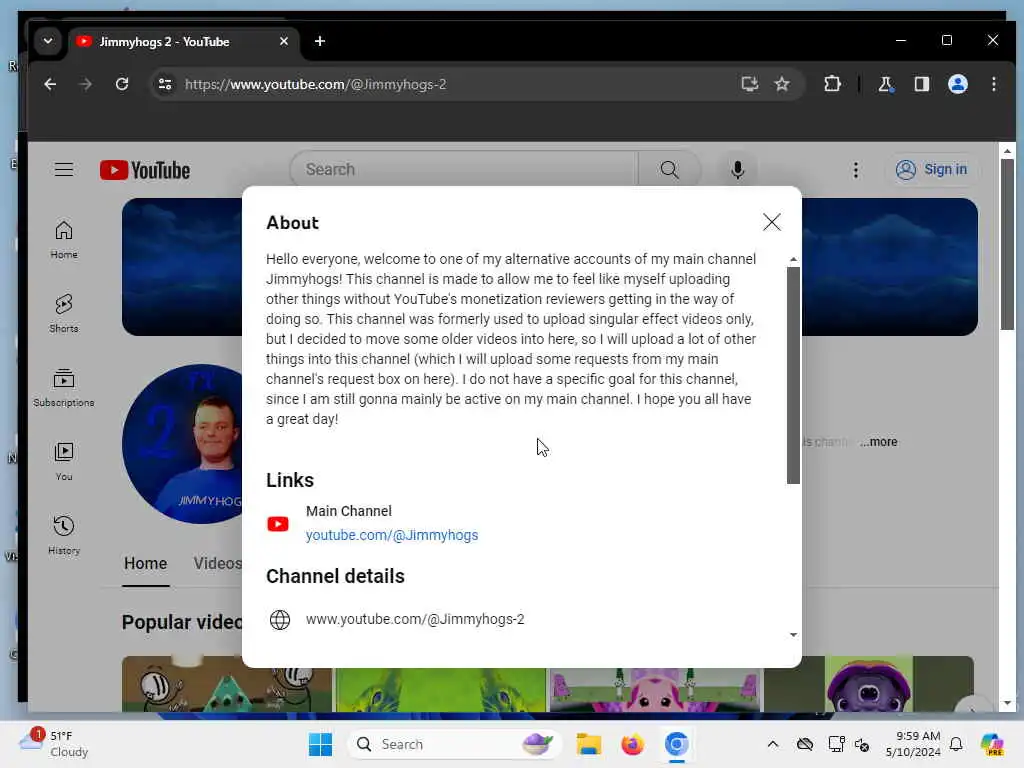This screenshot has height=768, width=1024.
Task: Open the tab search dropdown arrow
Action: pyautogui.click(x=48, y=41)
